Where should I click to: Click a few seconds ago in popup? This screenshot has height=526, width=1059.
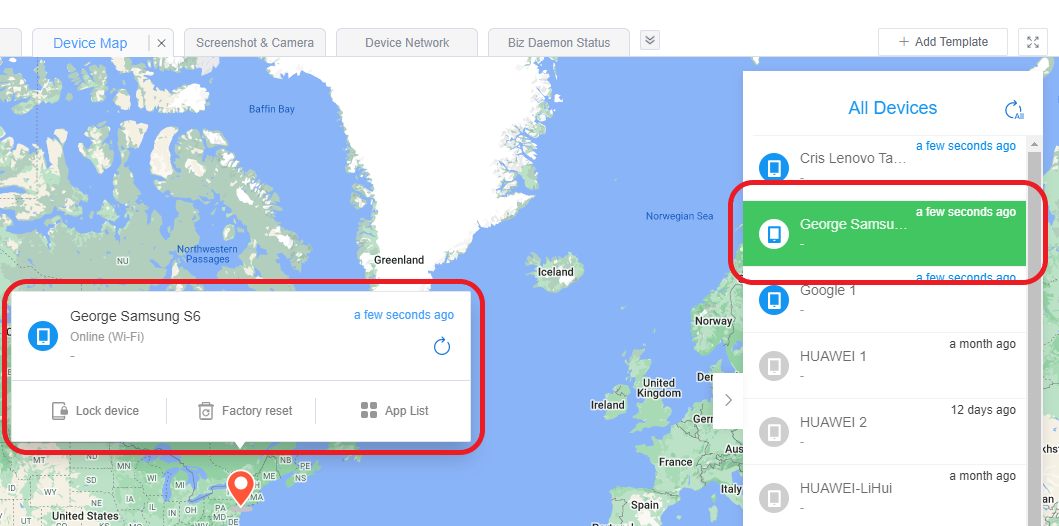pyautogui.click(x=404, y=315)
